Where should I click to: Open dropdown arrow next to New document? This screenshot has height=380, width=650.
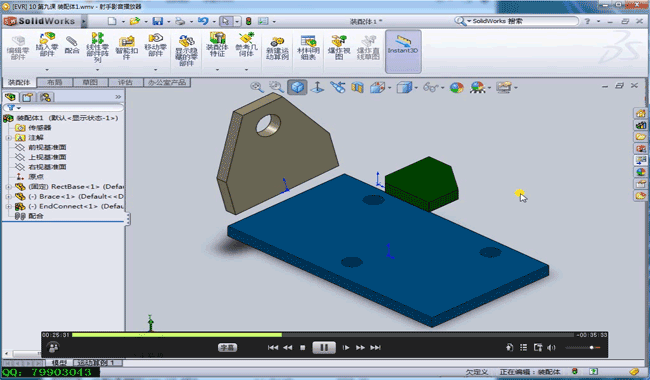123,22
